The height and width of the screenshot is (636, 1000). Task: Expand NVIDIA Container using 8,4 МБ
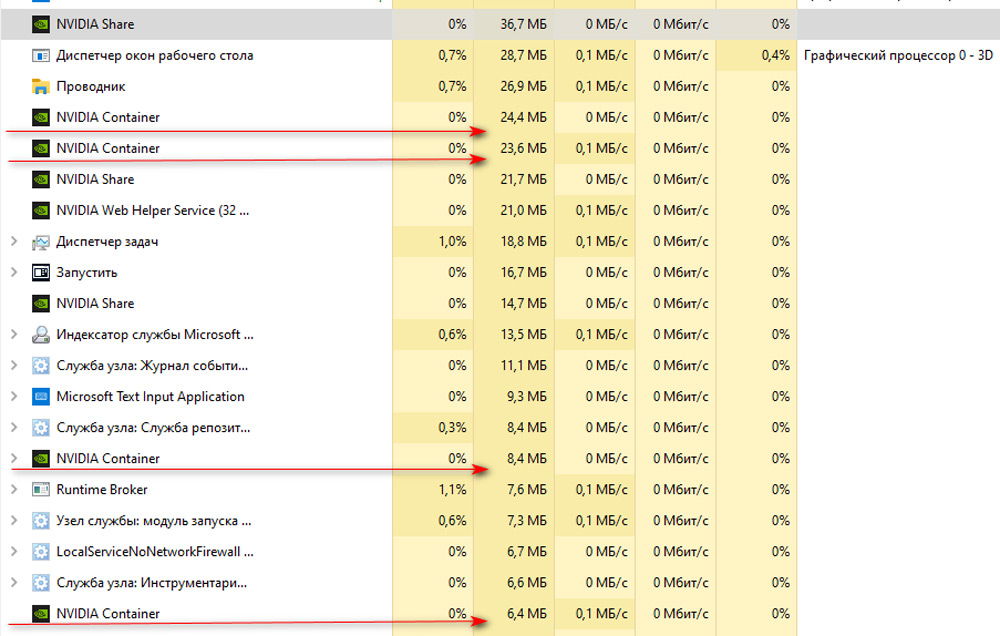tap(13, 458)
